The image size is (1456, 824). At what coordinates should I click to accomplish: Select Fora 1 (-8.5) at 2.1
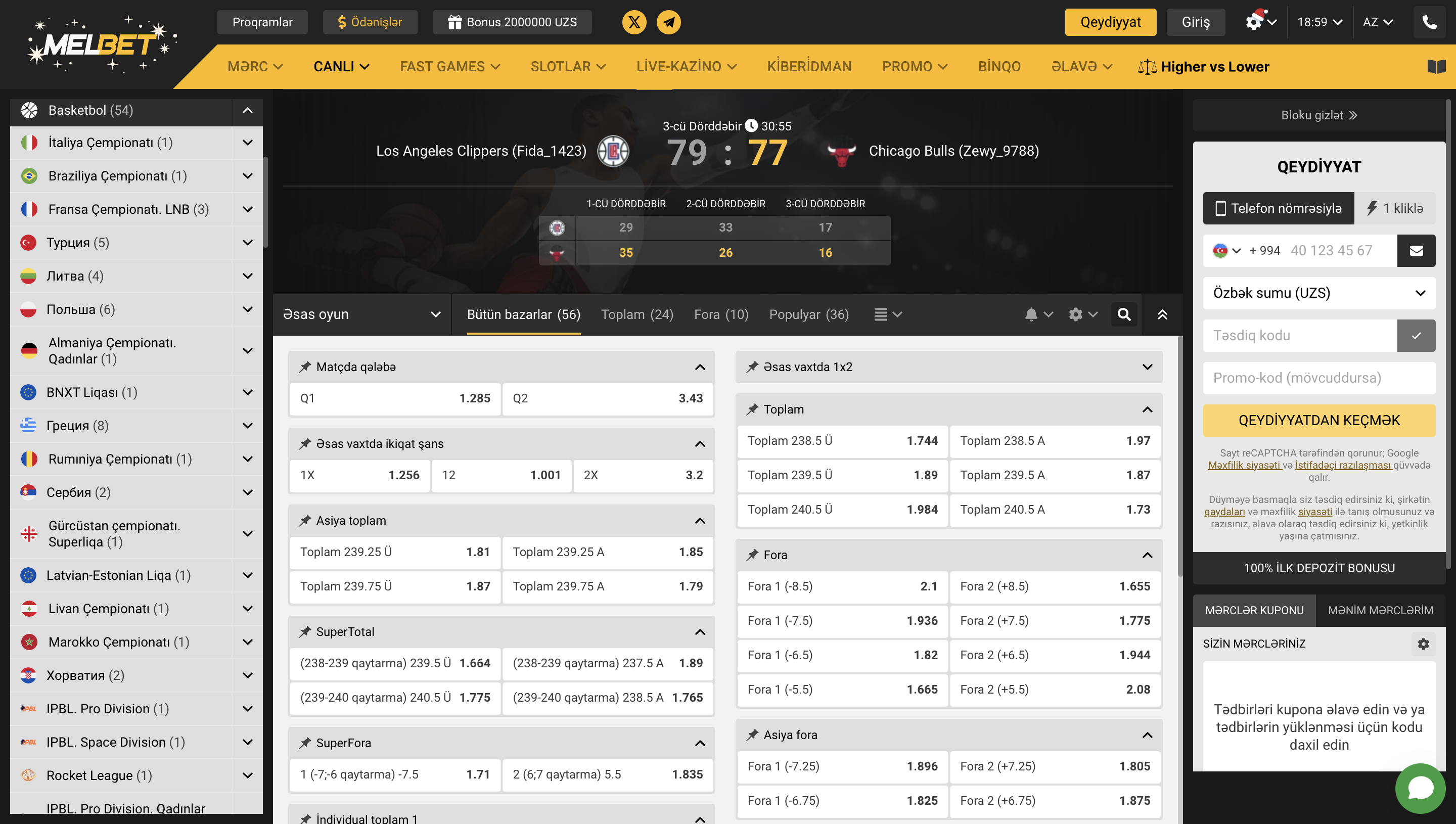tap(842, 586)
